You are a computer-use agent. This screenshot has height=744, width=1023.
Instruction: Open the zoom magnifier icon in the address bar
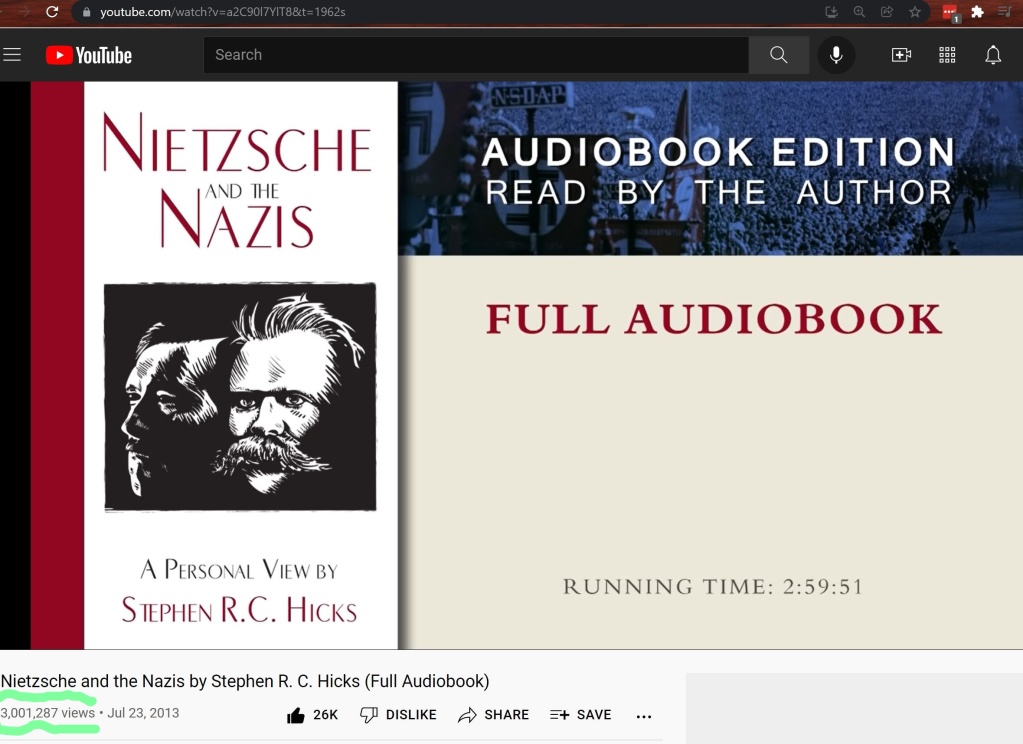859,12
